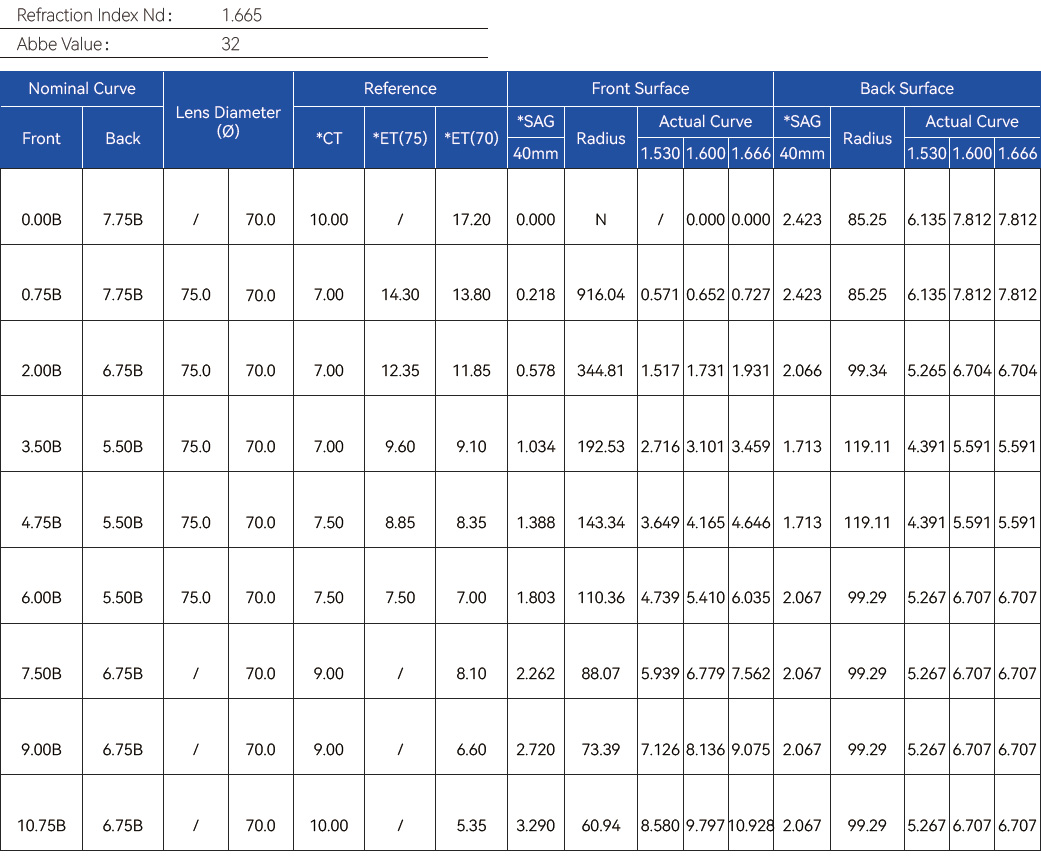Screen dimensions: 1041x856
Task: Click the *ET(70) column header
Action: tap(471, 138)
